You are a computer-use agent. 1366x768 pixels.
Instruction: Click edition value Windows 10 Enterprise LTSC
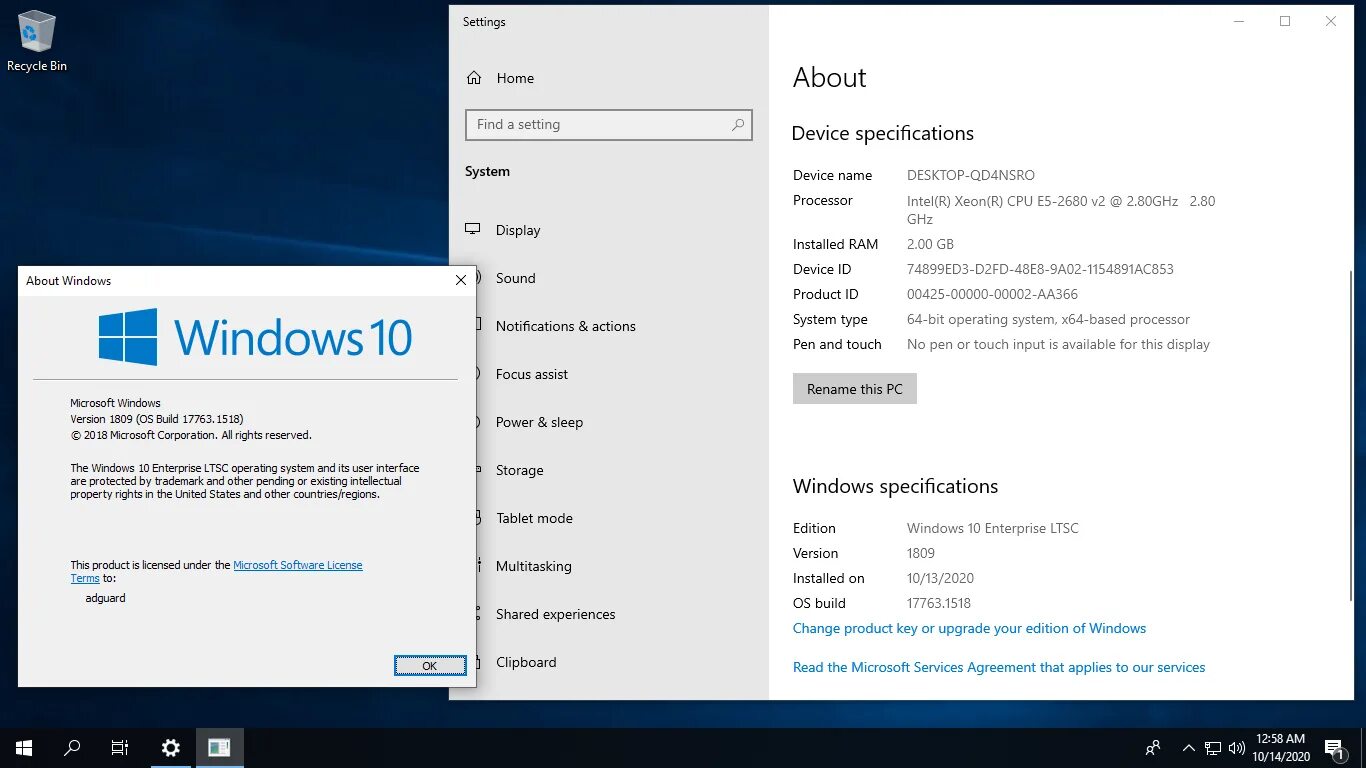pos(993,528)
